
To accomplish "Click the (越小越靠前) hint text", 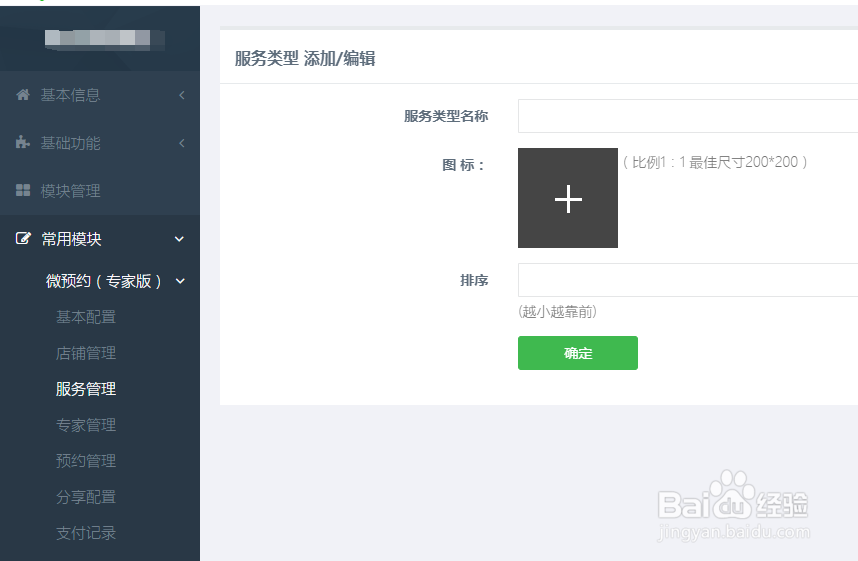I will [x=557, y=312].
